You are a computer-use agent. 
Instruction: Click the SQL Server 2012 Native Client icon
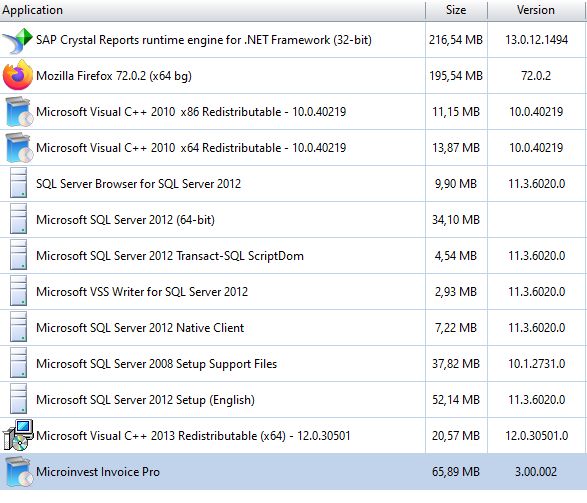(18, 327)
